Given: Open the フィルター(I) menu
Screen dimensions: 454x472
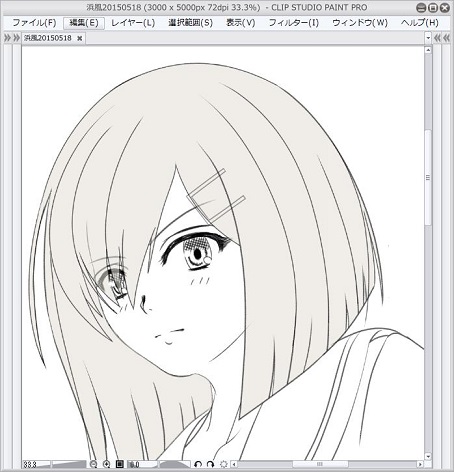Looking at the screenshot, I should point(294,23).
